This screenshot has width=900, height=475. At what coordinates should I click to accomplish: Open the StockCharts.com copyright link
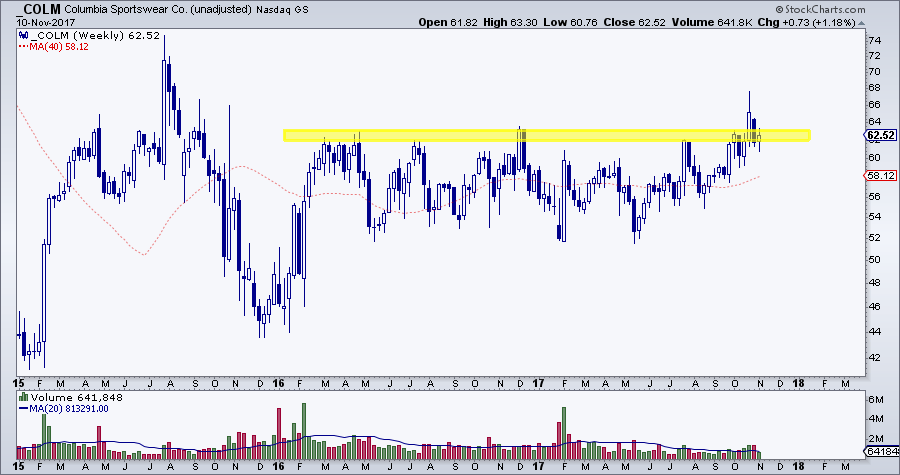(820, 9)
